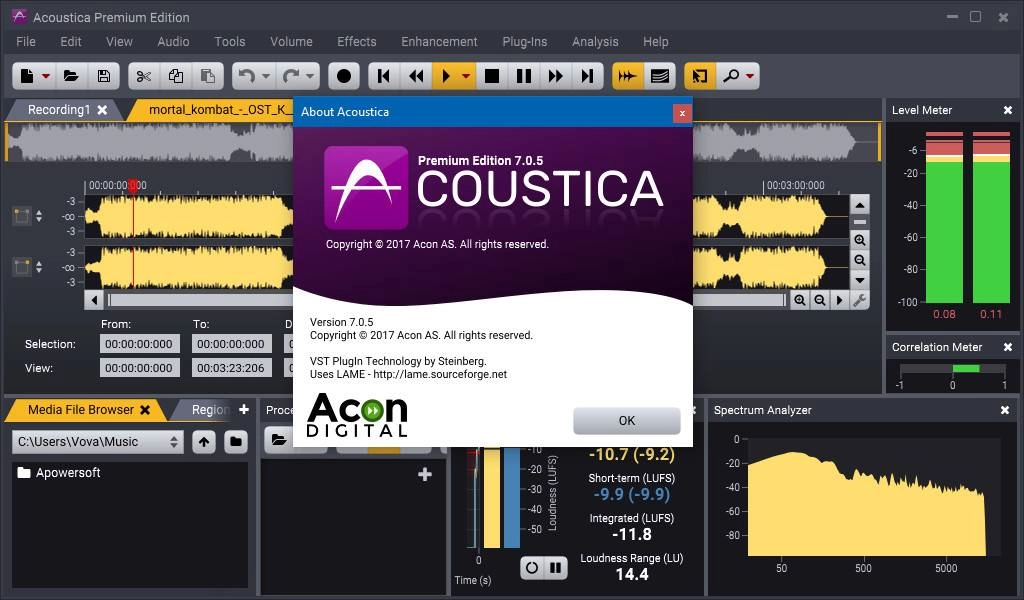Open the New file dropdown arrow

(46, 76)
